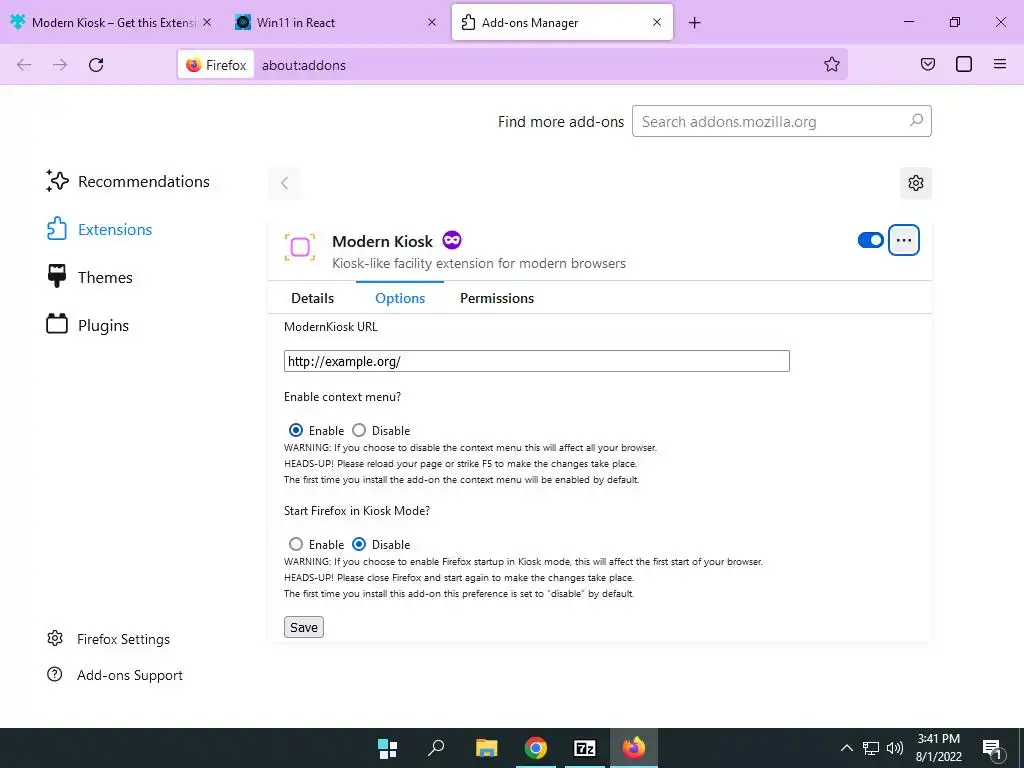Image resolution: width=1024 pixels, height=768 pixels.
Task: Reload the current page
Action: point(96,65)
